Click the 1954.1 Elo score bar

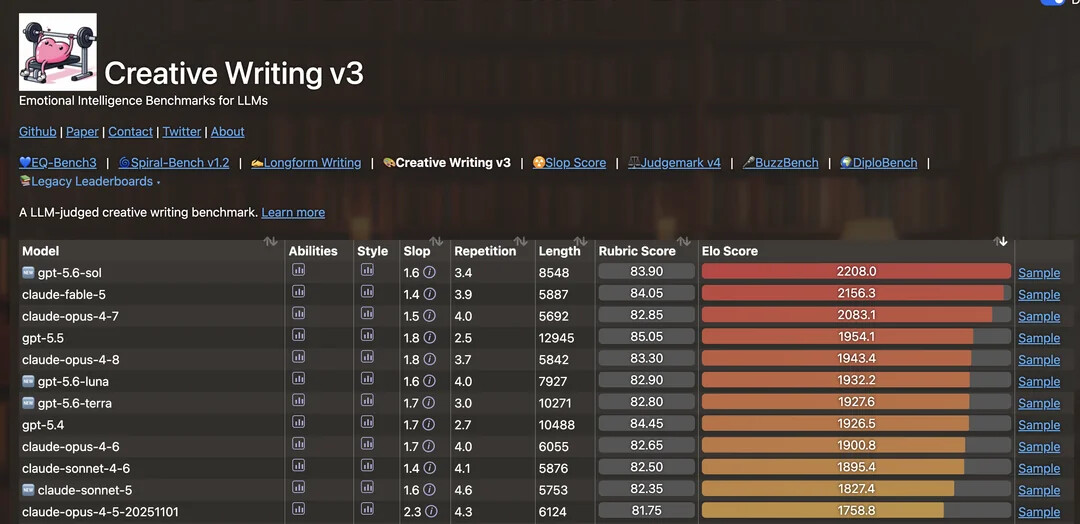tap(856, 337)
